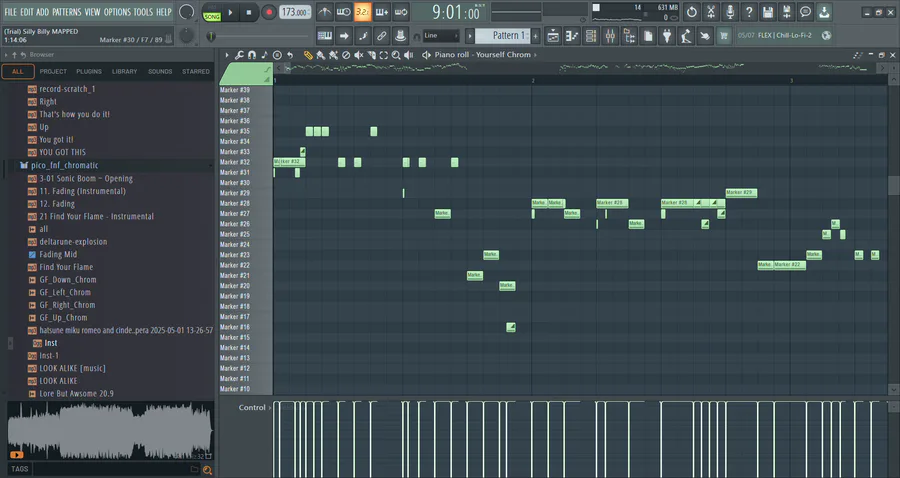Click the song position slider
900x478 pixels.
coord(258,36)
